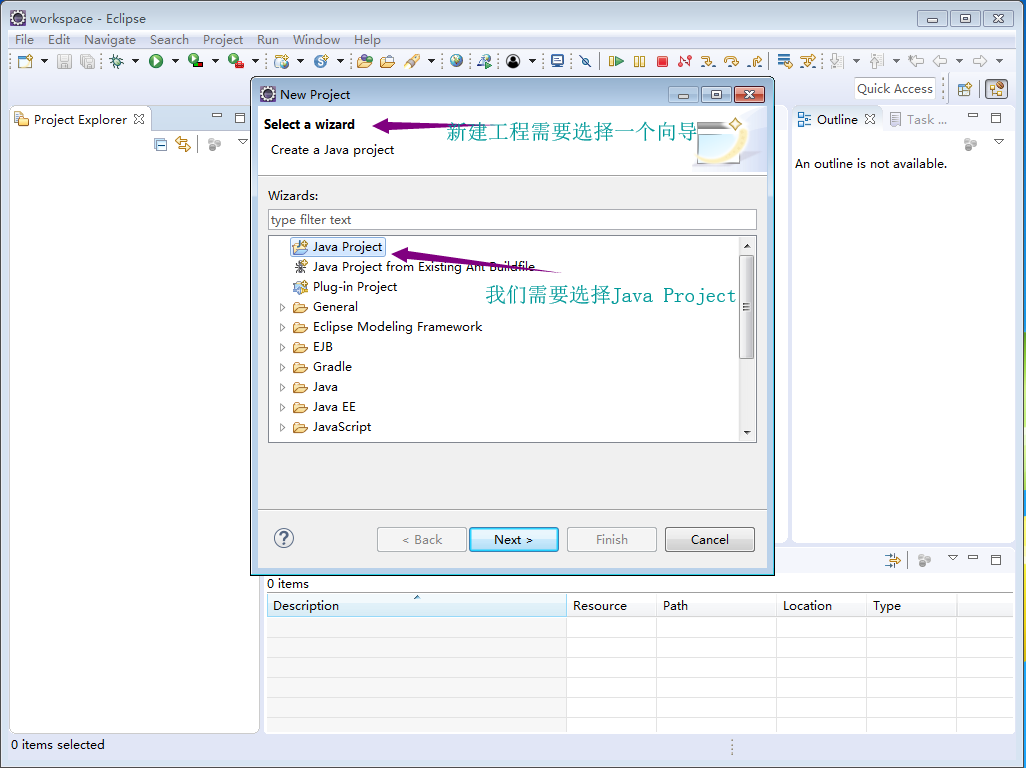Image resolution: width=1026 pixels, height=768 pixels.
Task: Expand the EJB wizard folder
Action: (x=282, y=347)
